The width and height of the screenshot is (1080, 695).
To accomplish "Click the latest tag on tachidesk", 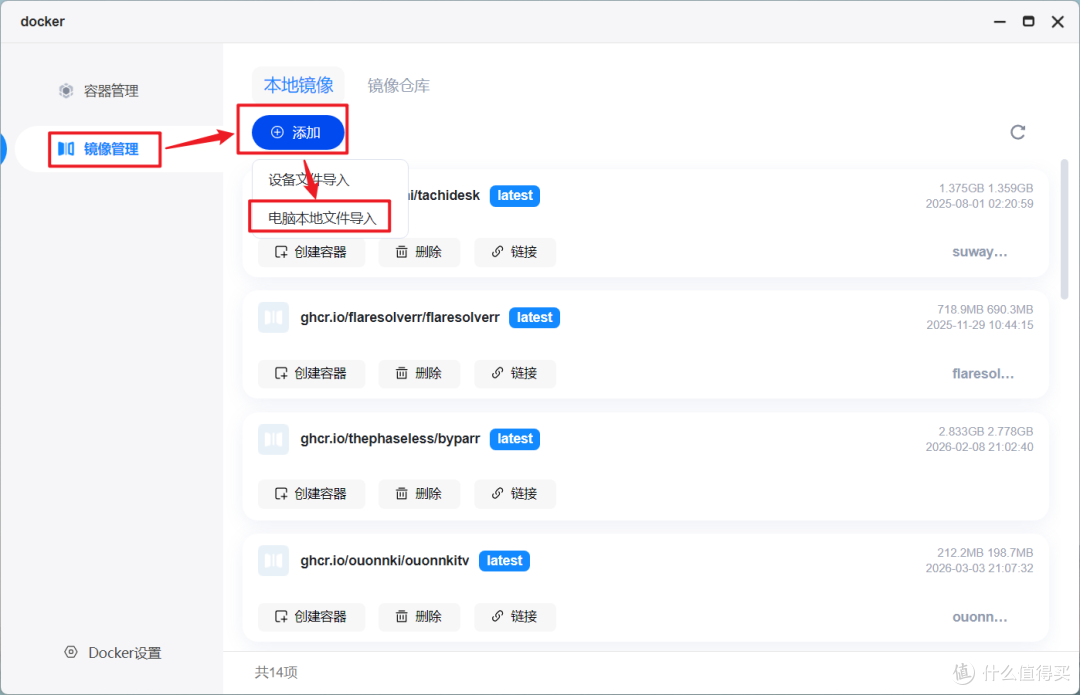I will tap(515, 196).
